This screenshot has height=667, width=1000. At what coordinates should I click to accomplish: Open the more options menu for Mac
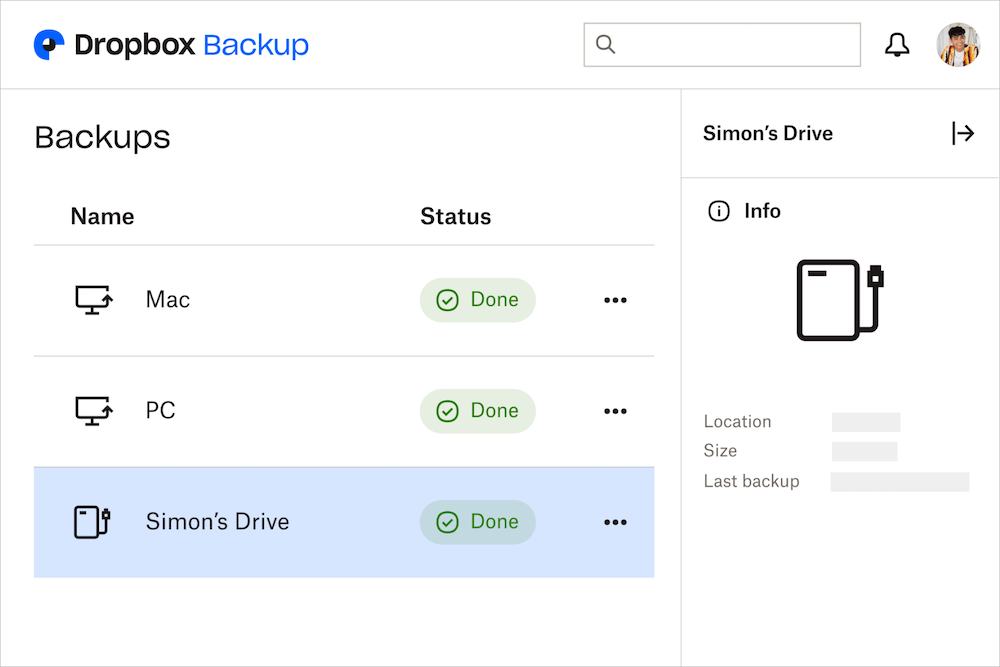coord(615,300)
